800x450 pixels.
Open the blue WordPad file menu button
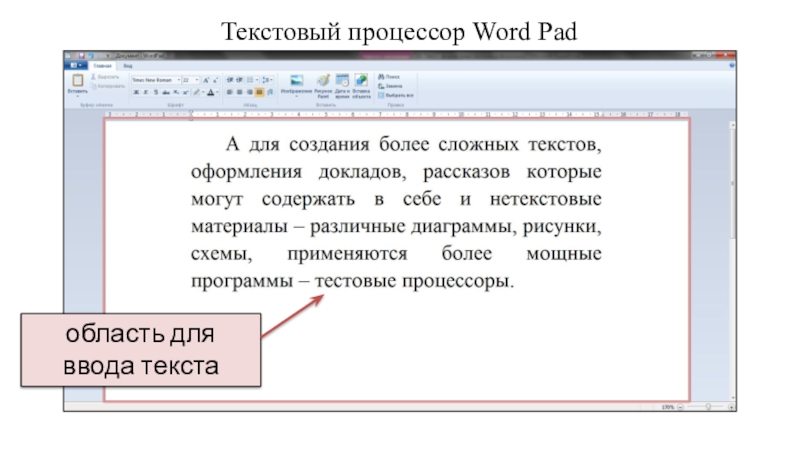pyautogui.click(x=76, y=65)
